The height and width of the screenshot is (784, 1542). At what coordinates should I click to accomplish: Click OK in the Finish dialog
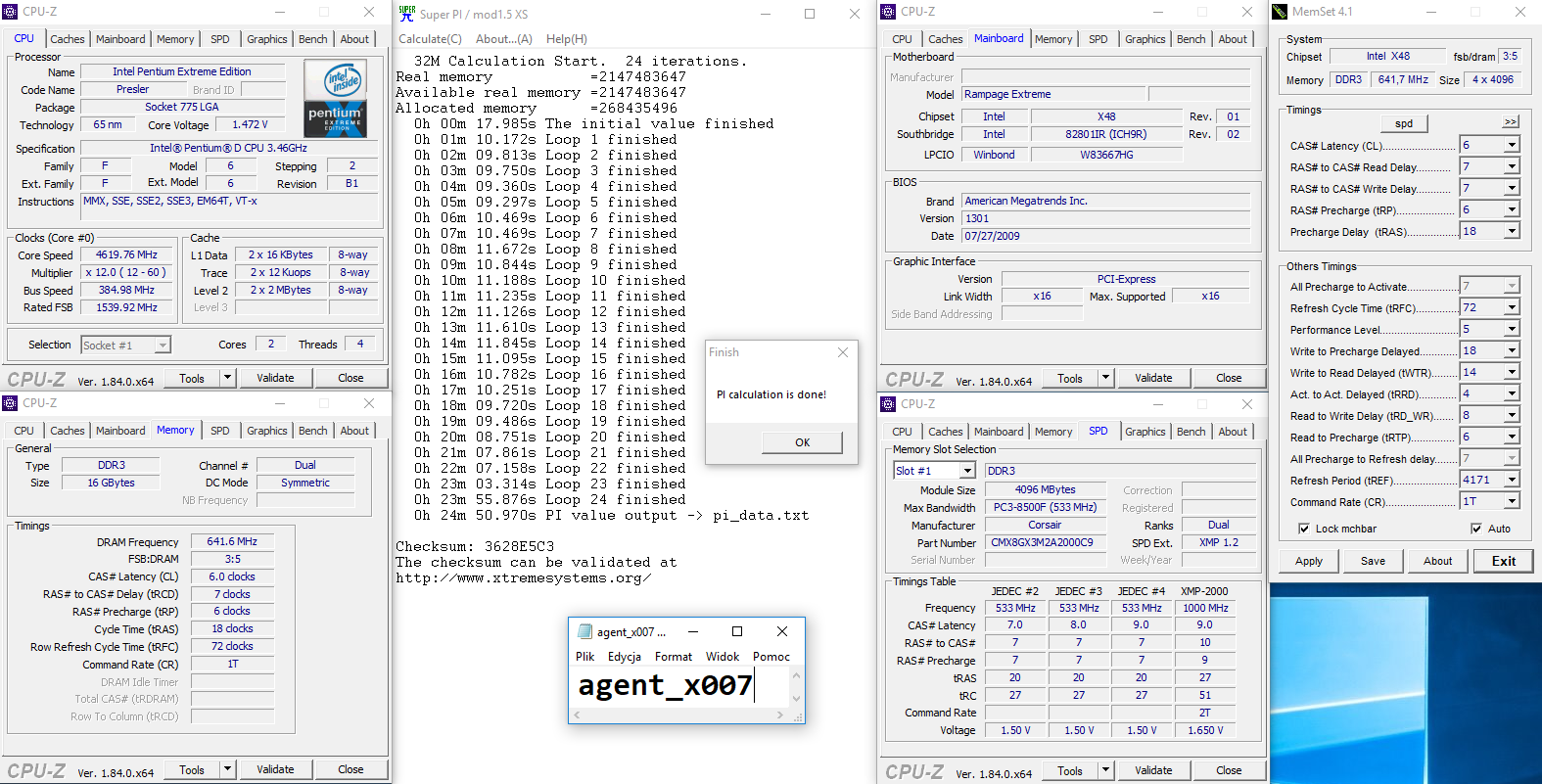click(802, 442)
